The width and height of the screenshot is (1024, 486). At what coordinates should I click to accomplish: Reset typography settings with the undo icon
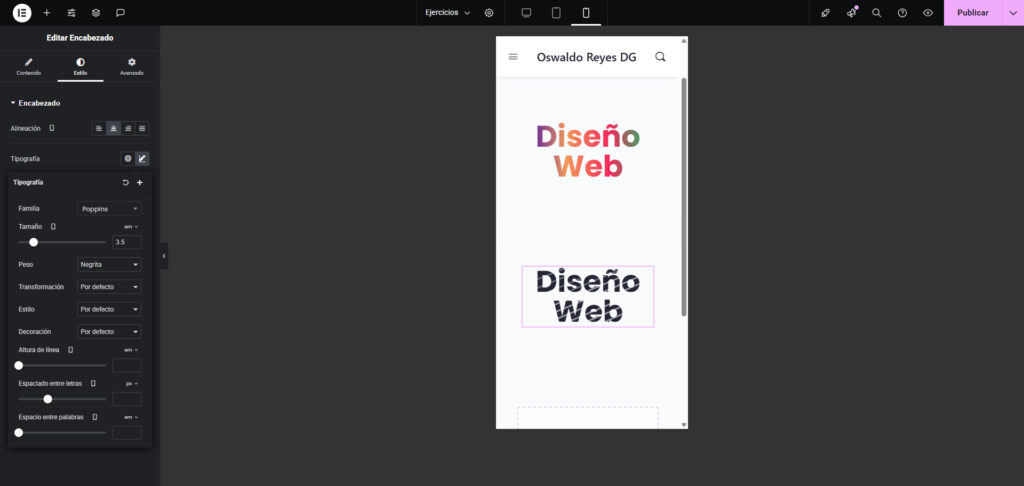125,183
